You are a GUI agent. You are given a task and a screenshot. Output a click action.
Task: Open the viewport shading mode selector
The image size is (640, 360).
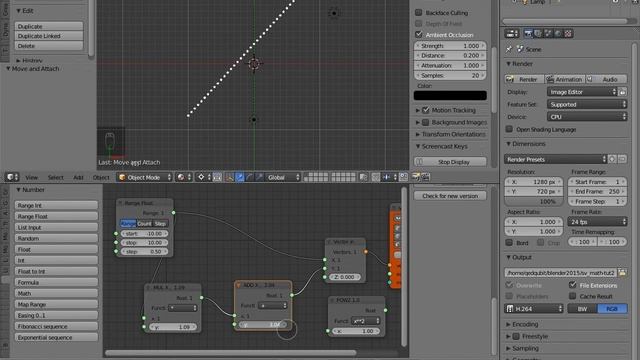click(184, 177)
